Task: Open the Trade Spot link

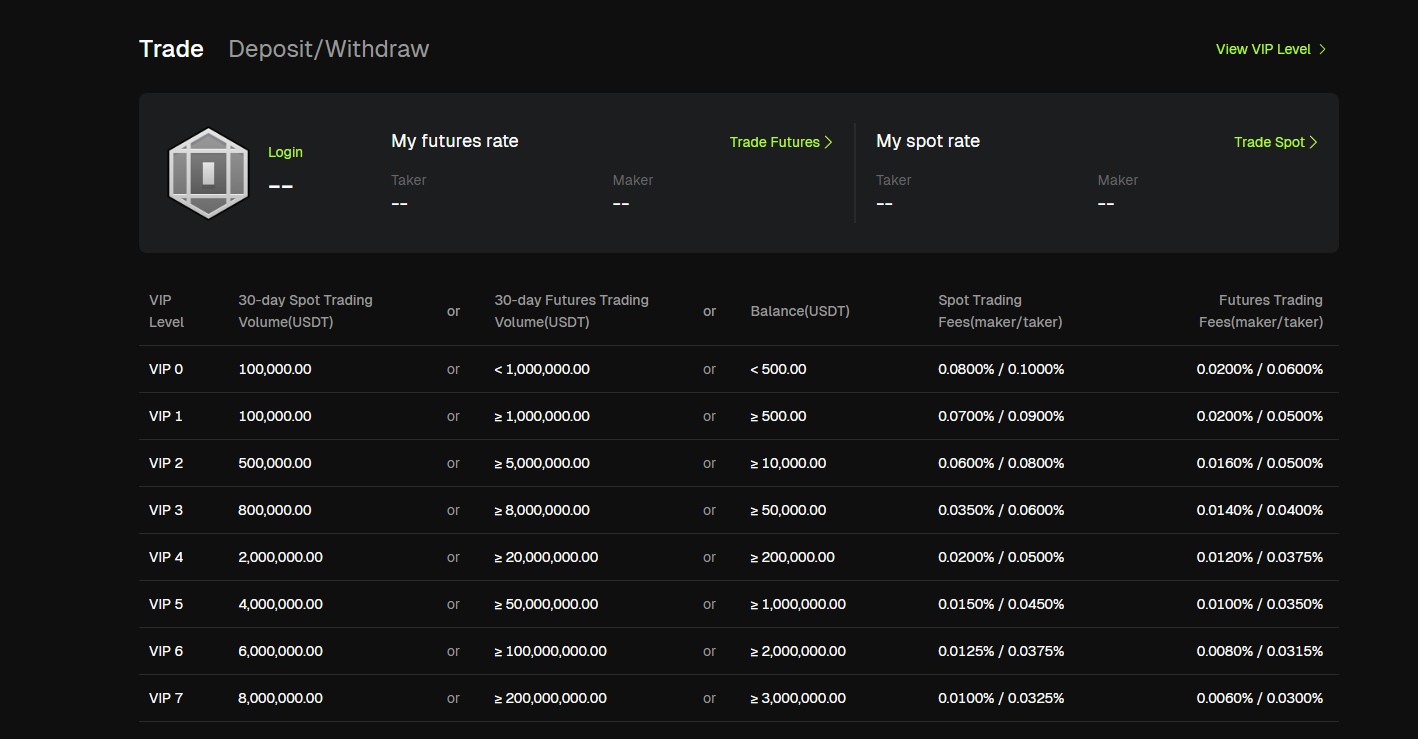Action: coord(1268,142)
